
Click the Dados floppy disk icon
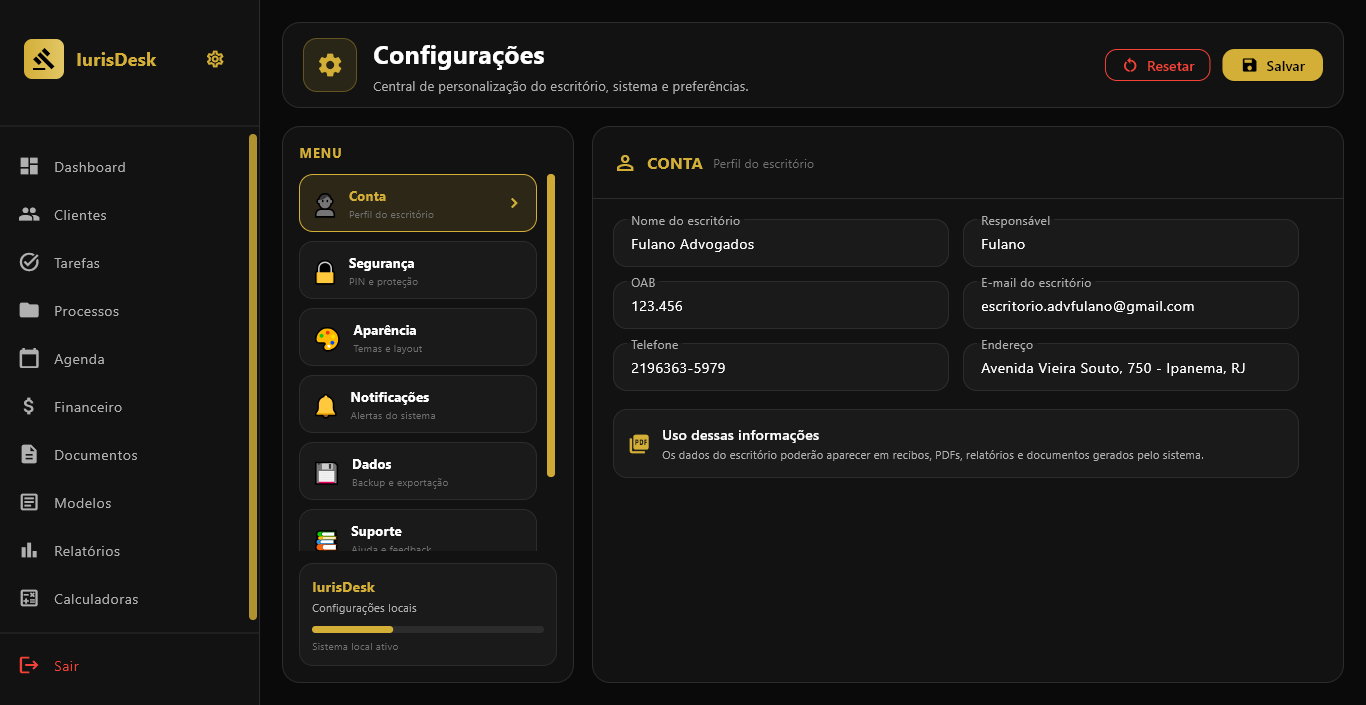[327, 473]
